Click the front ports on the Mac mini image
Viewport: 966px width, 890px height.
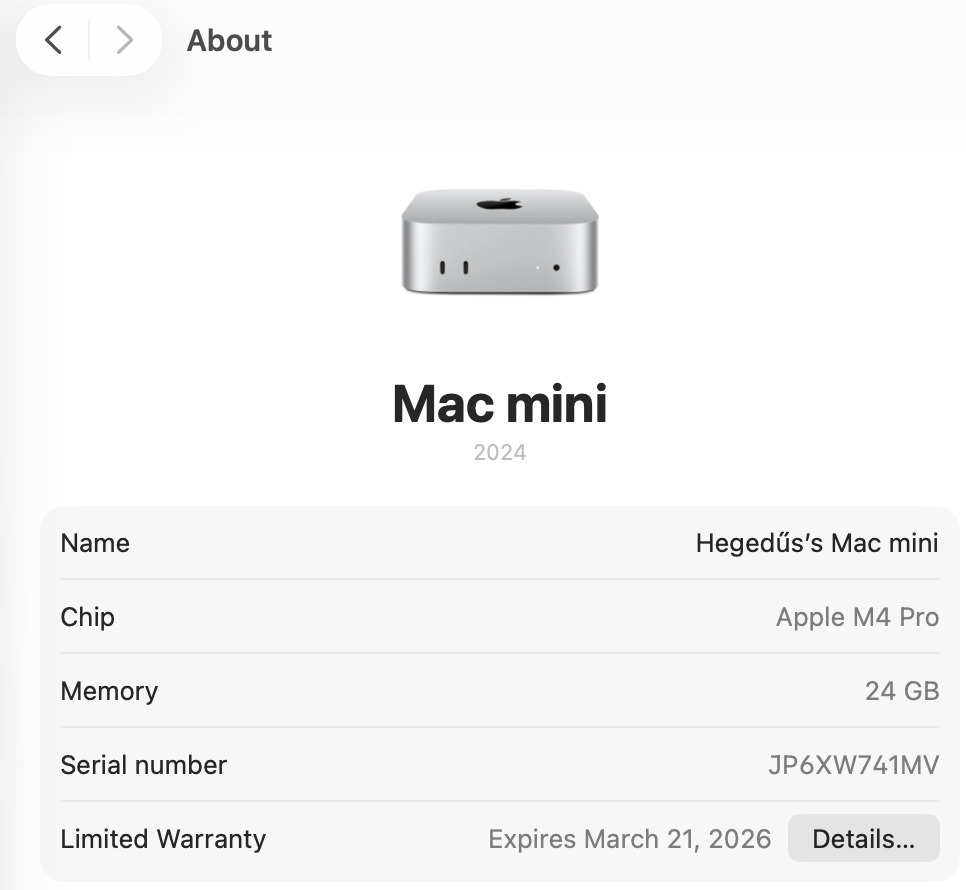(453, 268)
